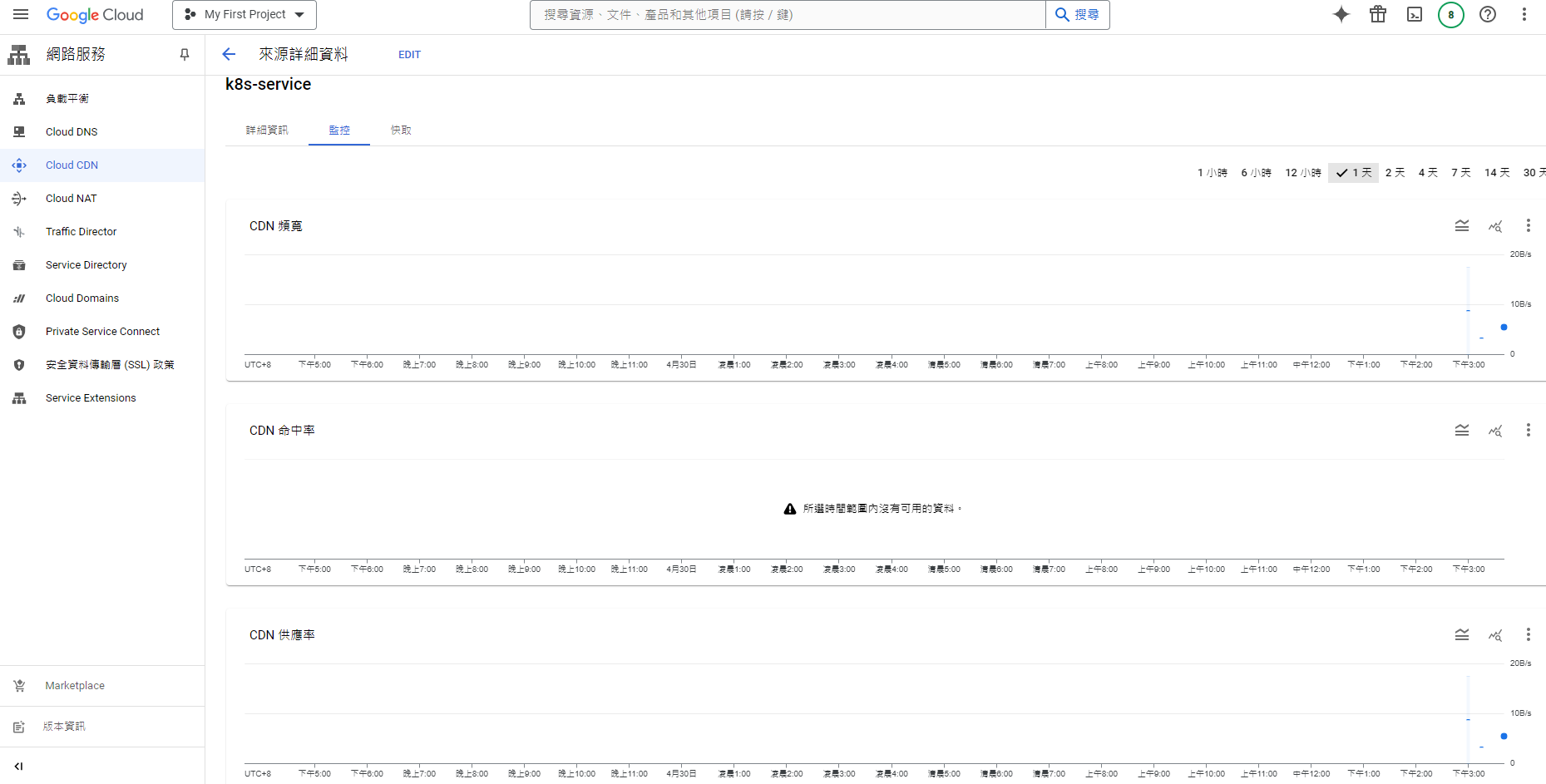Select Cloud NAT in the sidebar
Viewport: 1546px width, 784px height.
tap(72, 199)
